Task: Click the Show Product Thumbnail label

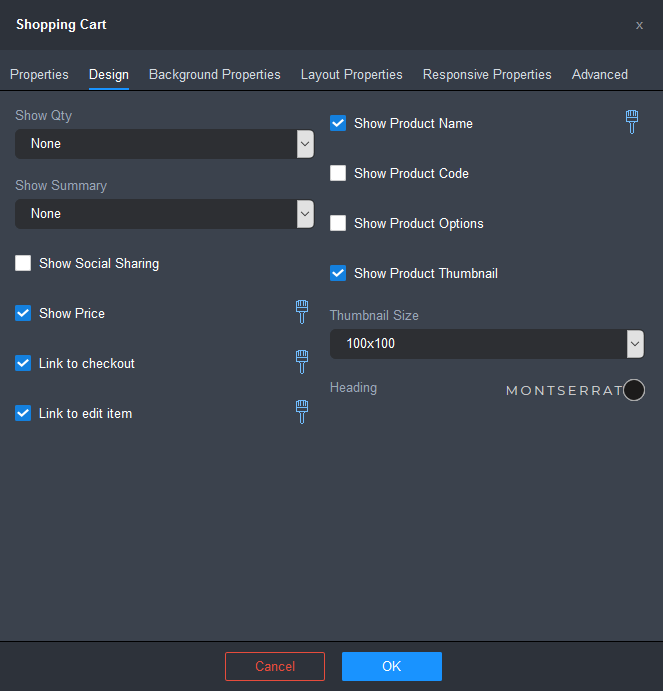Action: click(426, 273)
